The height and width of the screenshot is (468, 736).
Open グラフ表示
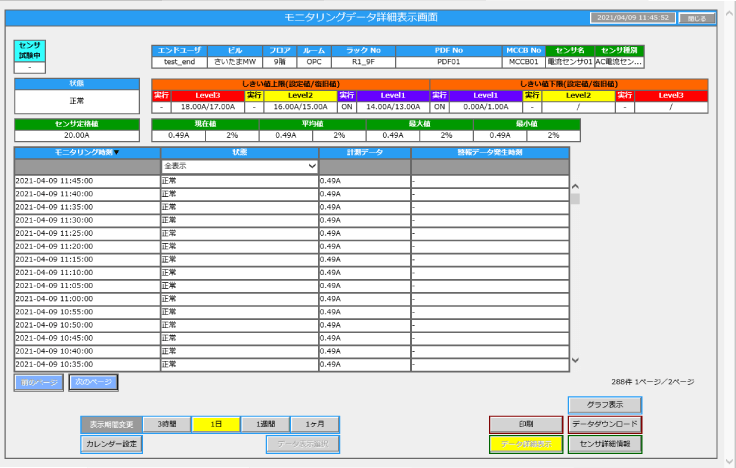click(605, 405)
